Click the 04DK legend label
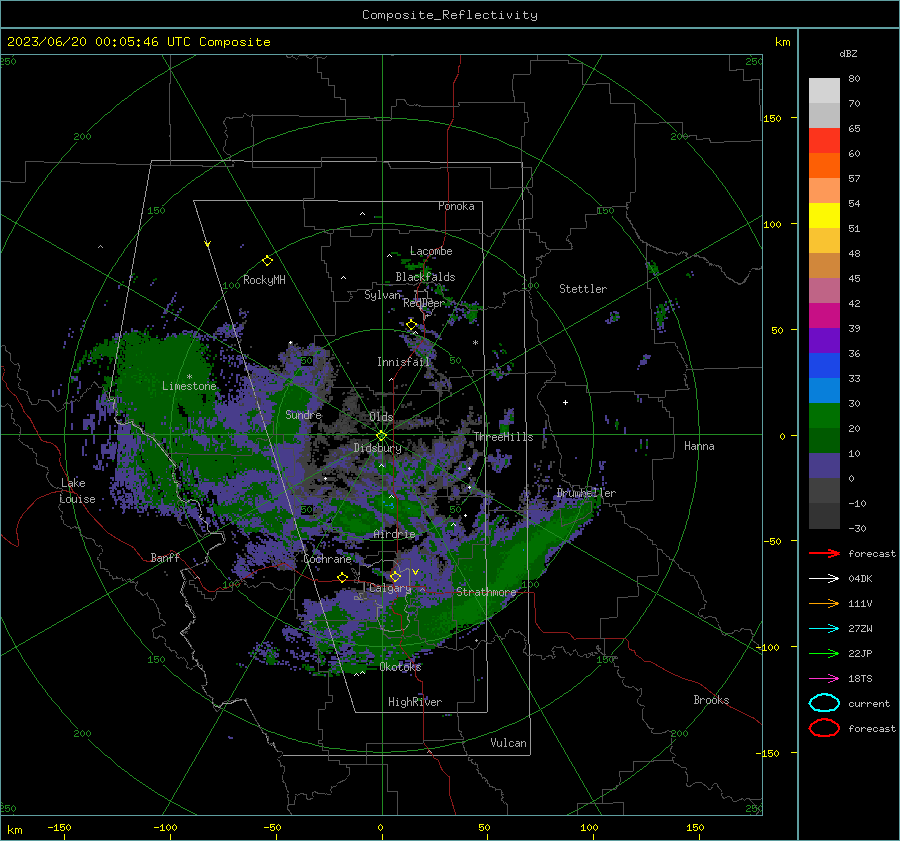900x841 pixels. click(860, 579)
